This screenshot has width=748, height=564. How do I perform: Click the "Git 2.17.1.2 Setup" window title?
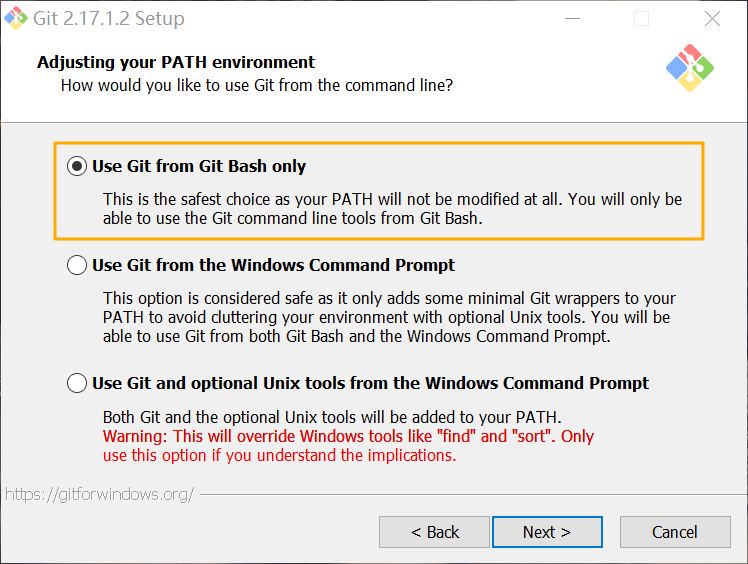[x=109, y=19]
